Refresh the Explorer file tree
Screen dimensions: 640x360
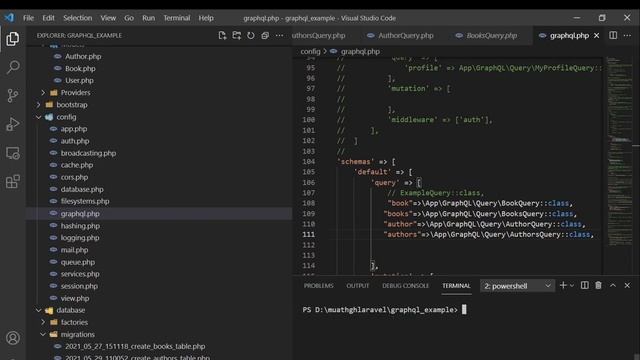click(251, 36)
